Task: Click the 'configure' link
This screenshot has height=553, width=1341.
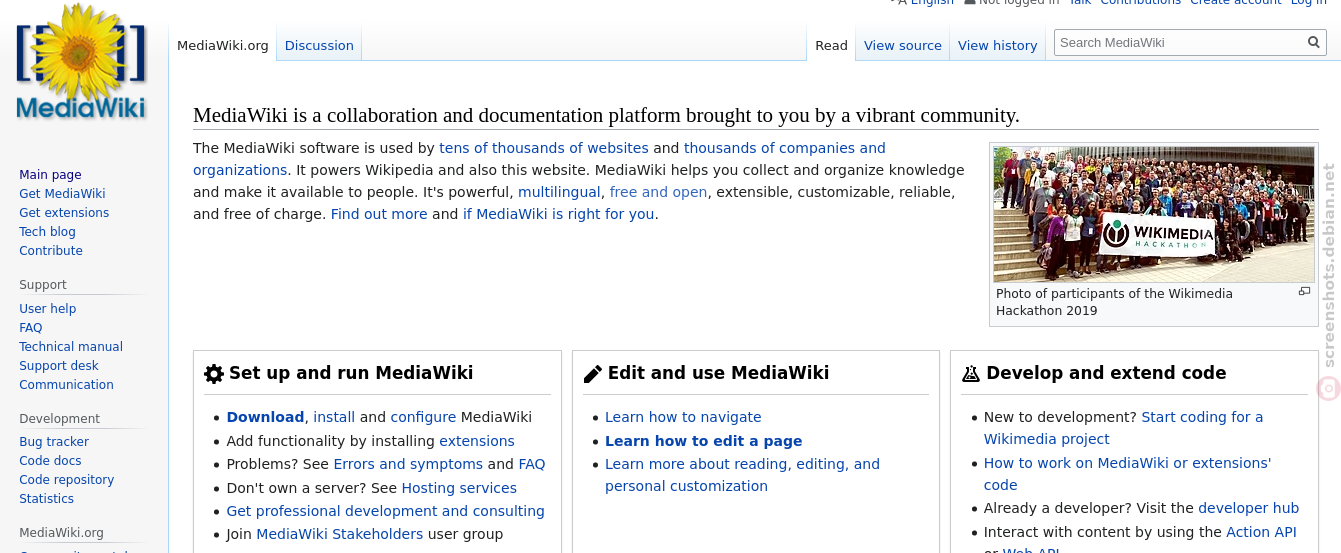Action: [x=423, y=417]
